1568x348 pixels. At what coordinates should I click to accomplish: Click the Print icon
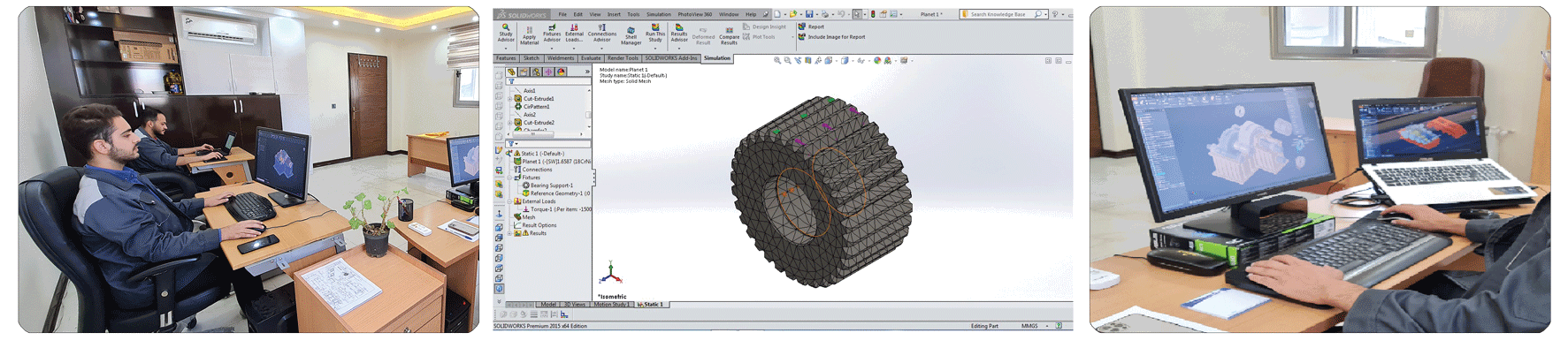tap(825, 14)
